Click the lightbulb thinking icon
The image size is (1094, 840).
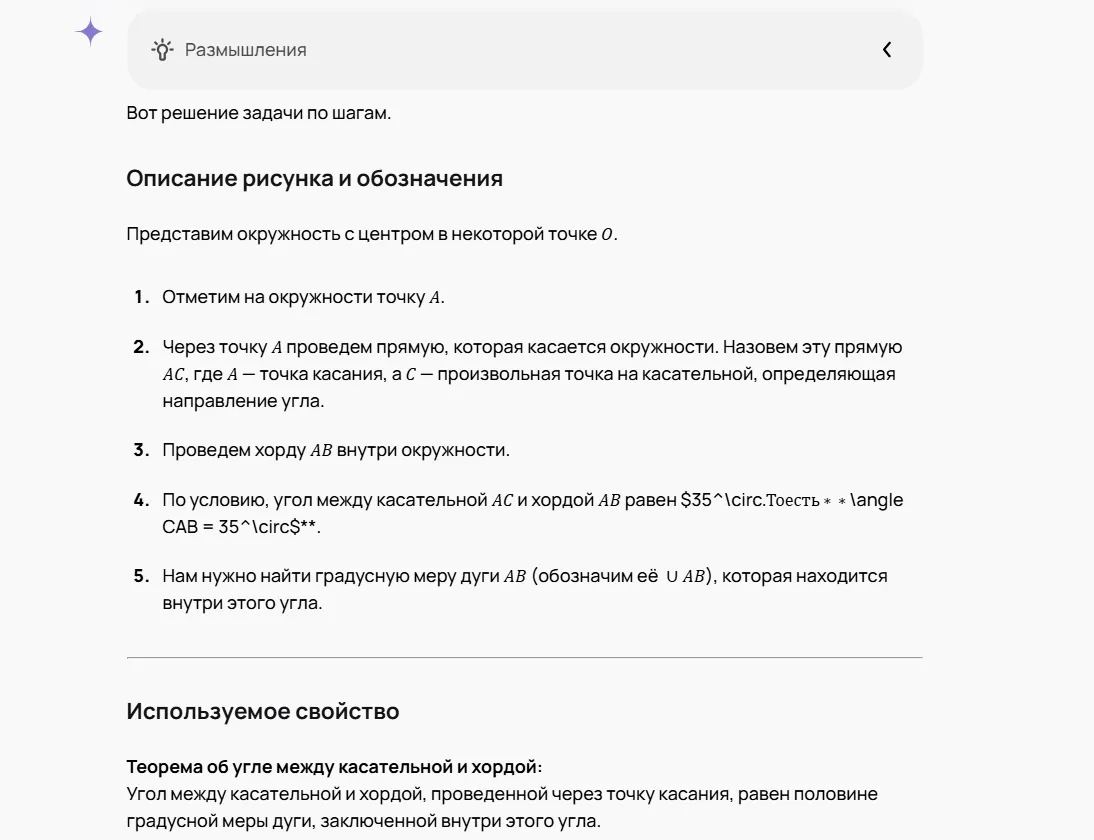click(x=162, y=50)
